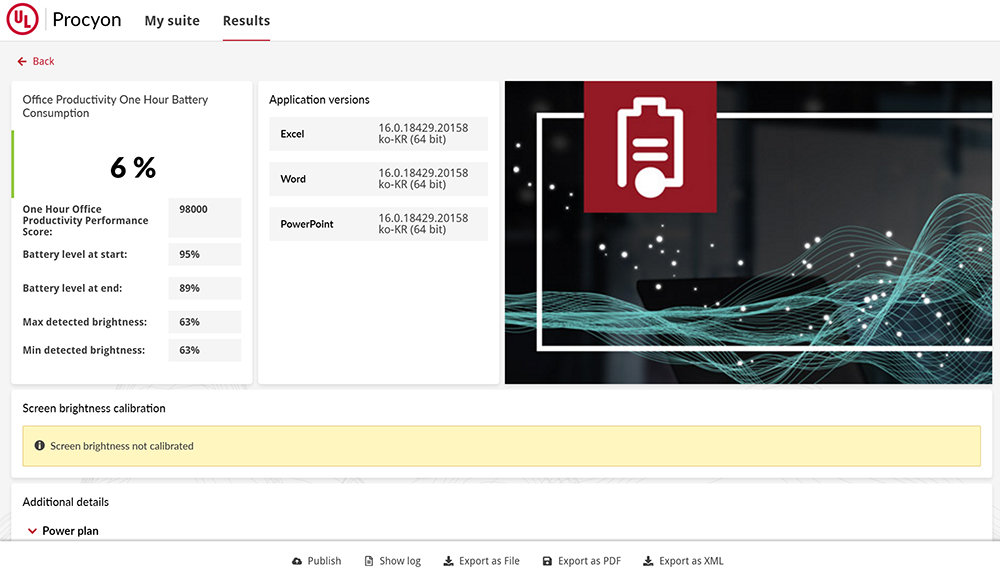Image resolution: width=1000 pixels, height=581 pixels.
Task: Click the Procyon title text
Action: [x=87, y=21]
